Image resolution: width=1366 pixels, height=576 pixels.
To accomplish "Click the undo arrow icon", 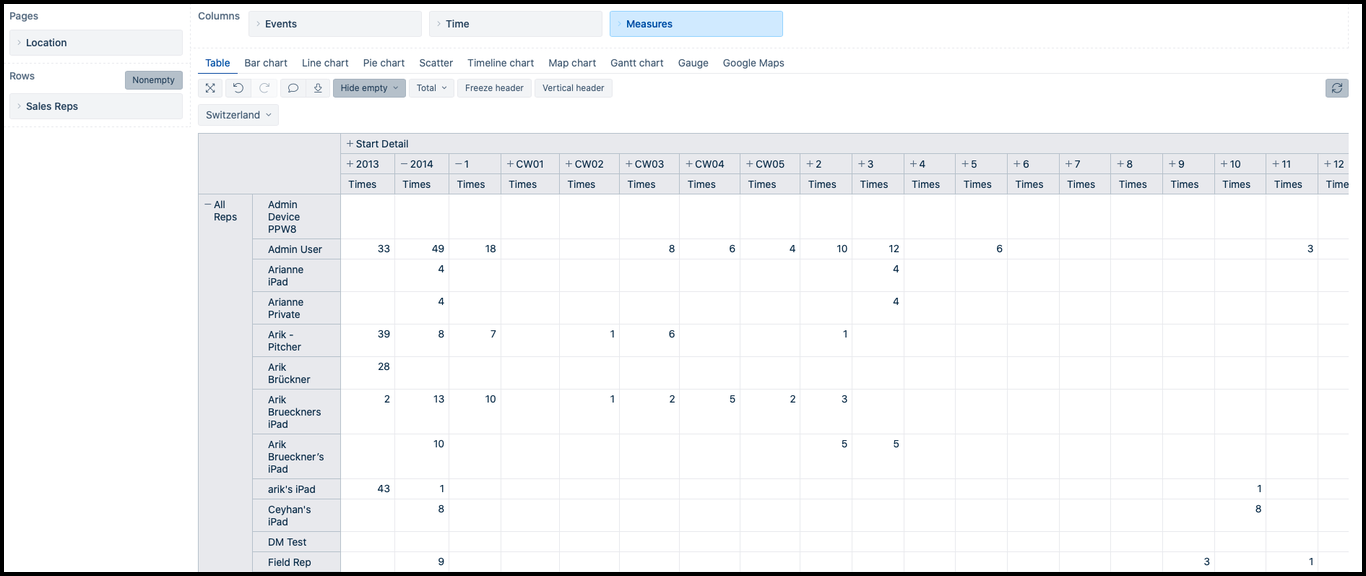I will (x=238, y=88).
